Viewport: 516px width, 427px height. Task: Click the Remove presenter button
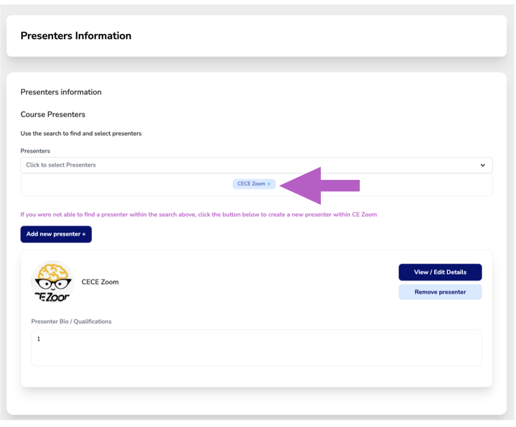[x=440, y=292]
